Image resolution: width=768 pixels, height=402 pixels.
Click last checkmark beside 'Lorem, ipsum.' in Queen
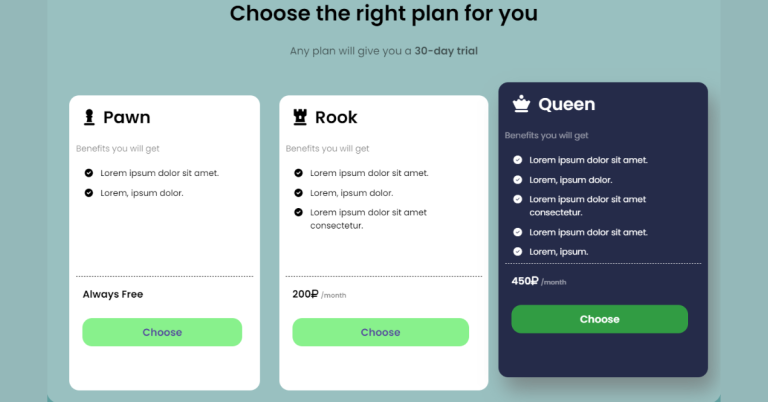point(518,252)
